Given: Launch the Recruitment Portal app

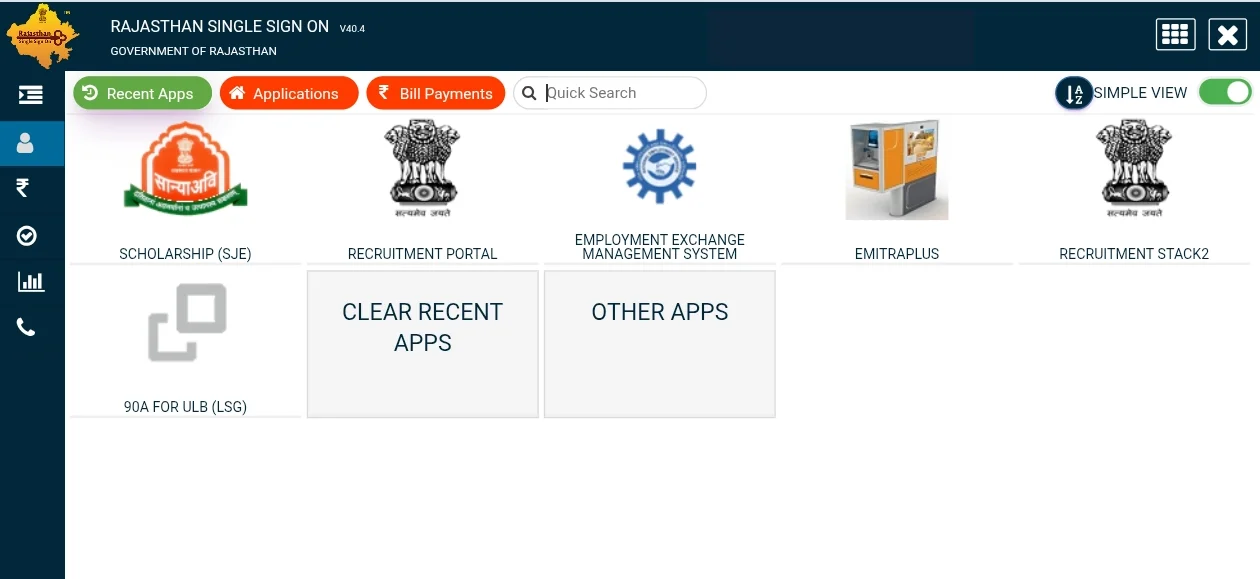Looking at the screenshot, I should pyautogui.click(x=422, y=170).
